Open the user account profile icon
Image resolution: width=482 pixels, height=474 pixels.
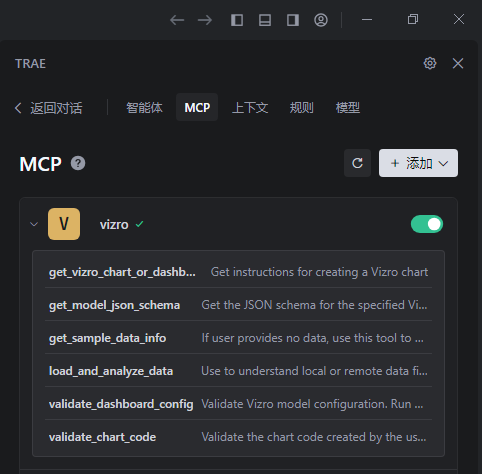point(321,20)
